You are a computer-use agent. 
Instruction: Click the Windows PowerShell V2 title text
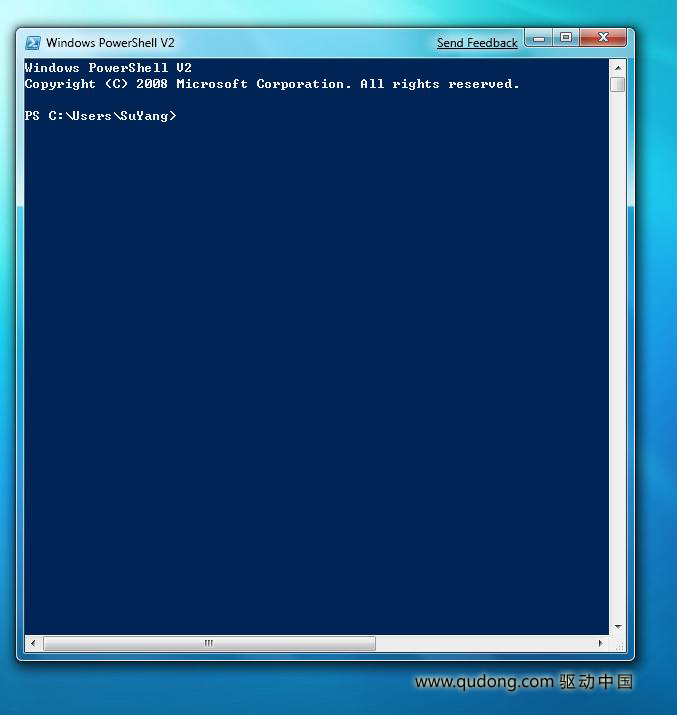click(x=110, y=43)
